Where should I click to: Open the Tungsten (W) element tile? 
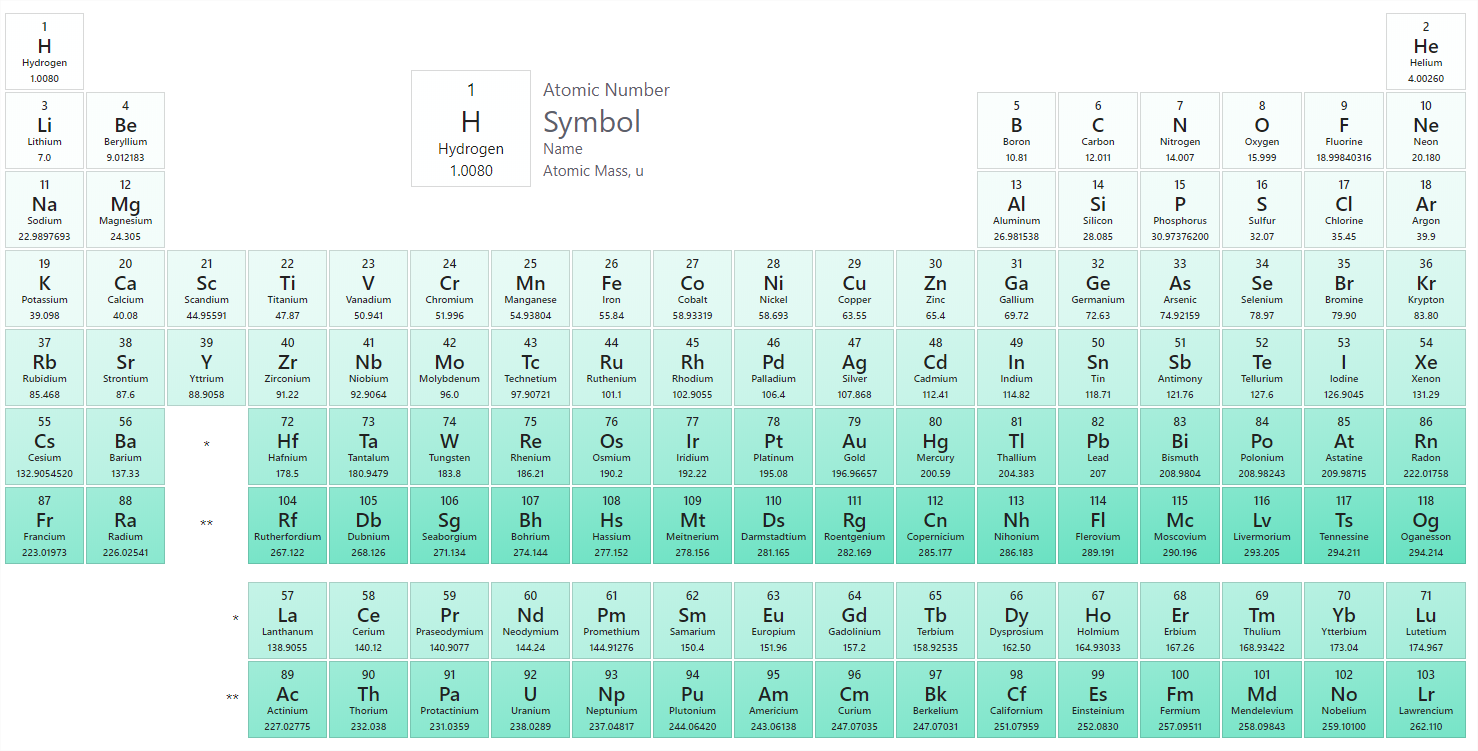(x=449, y=446)
